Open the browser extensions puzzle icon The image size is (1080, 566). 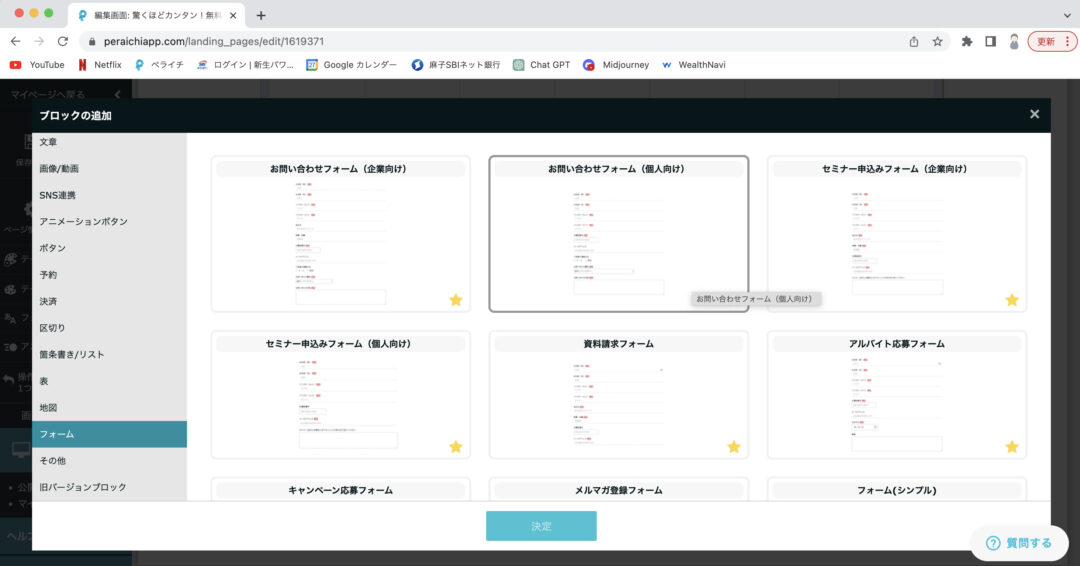point(967,41)
